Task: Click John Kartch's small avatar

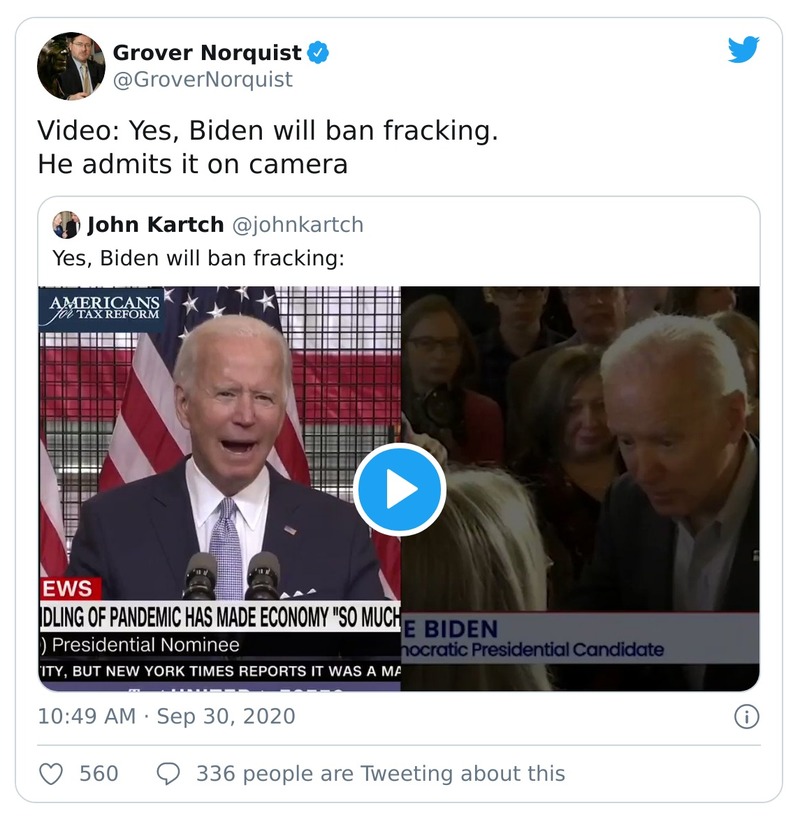Action: 66,225
